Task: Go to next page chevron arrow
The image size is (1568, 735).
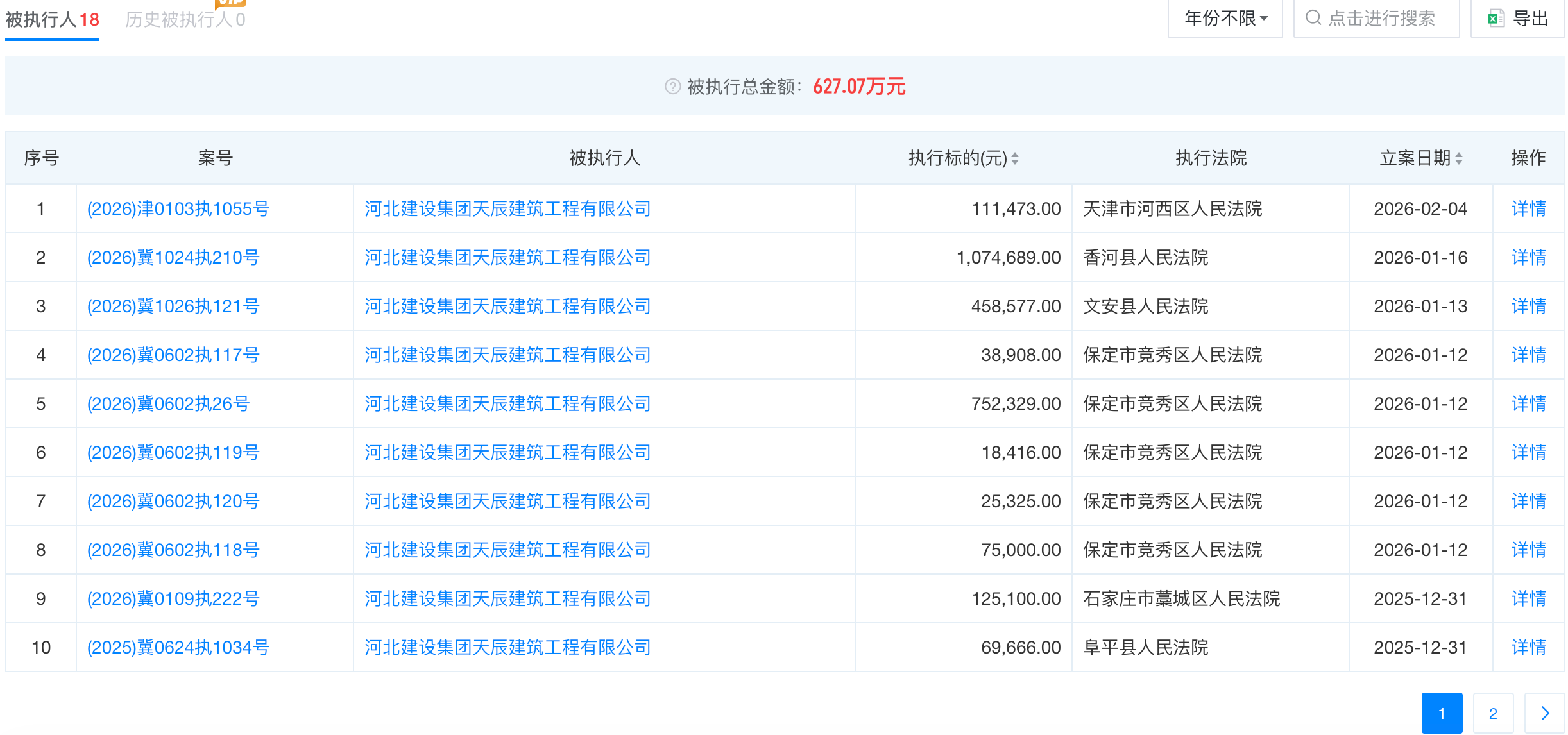Action: pos(1545,713)
